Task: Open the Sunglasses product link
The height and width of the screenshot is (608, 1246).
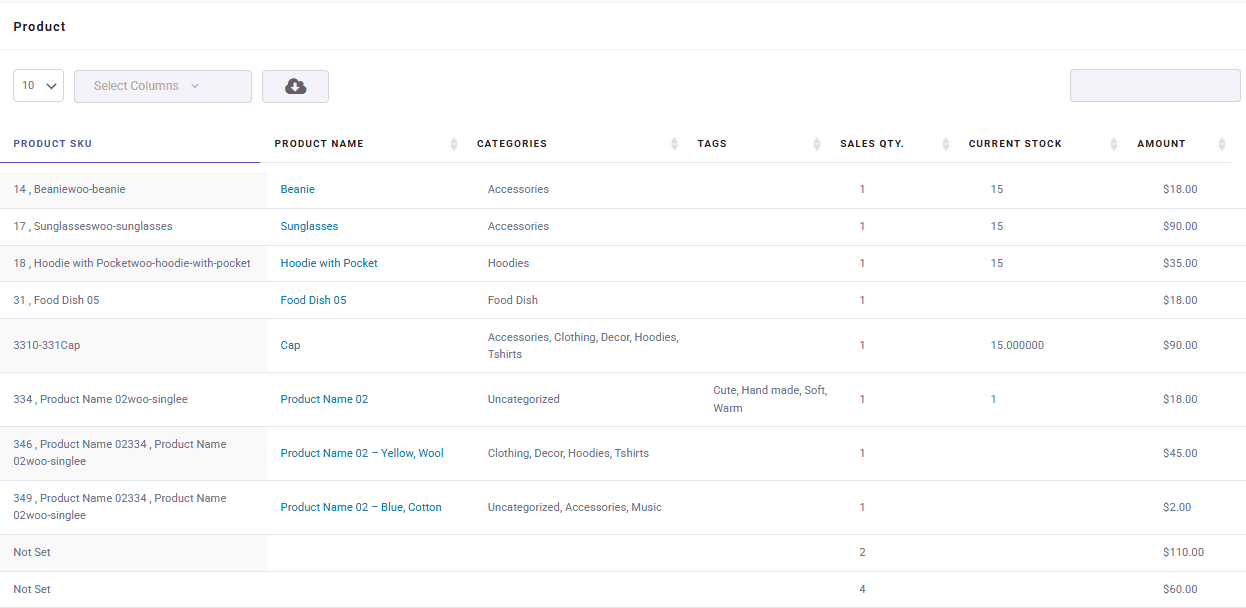Action: (x=309, y=226)
